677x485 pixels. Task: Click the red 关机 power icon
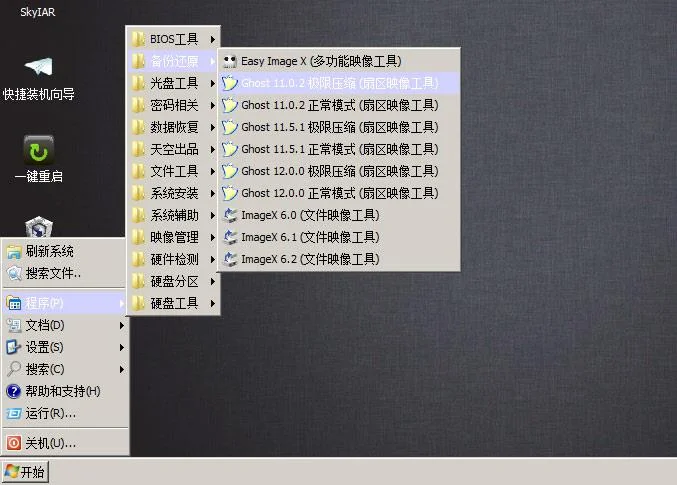(x=14, y=443)
